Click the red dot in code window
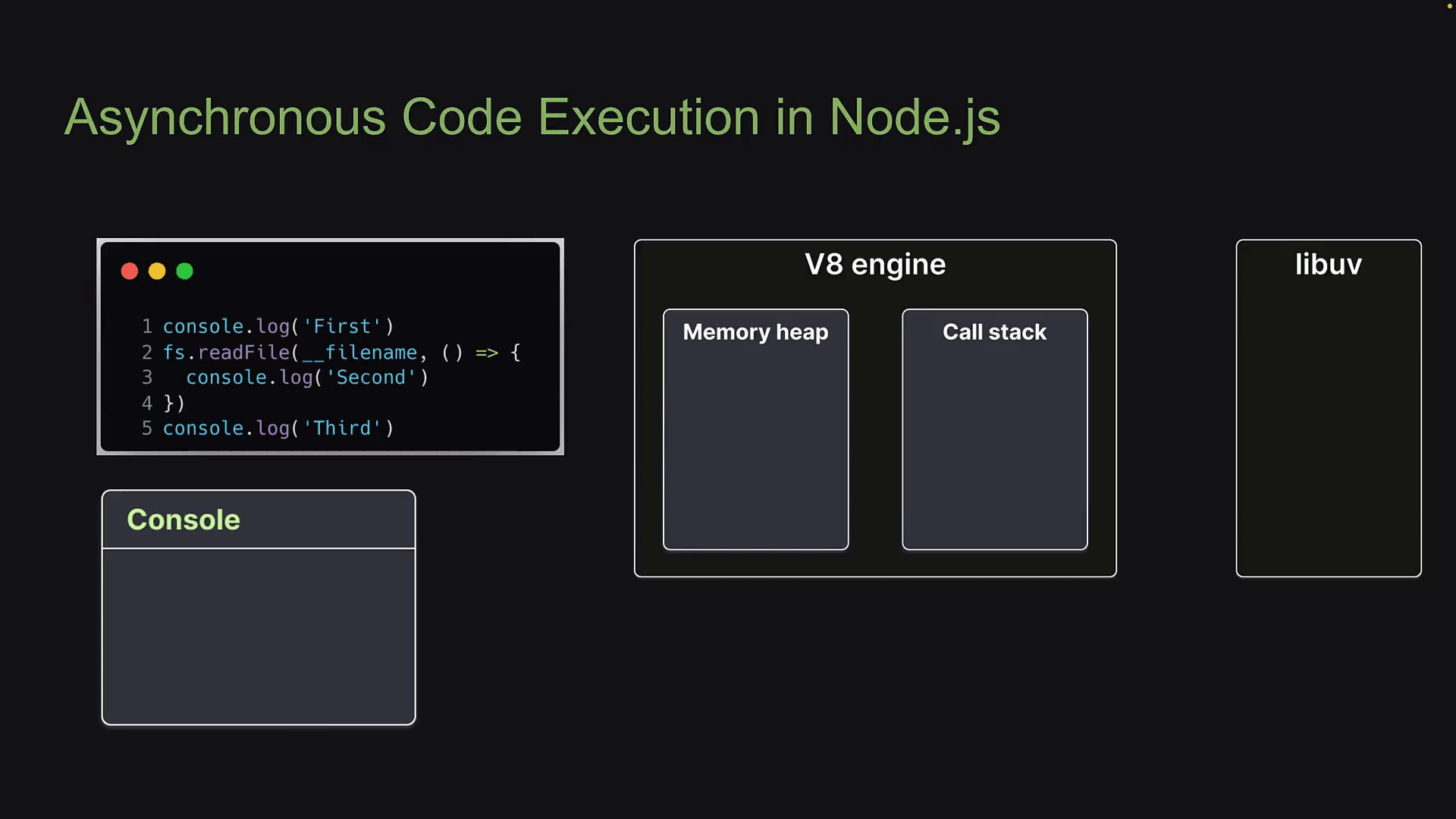Viewport: 1456px width, 819px height. point(130,271)
